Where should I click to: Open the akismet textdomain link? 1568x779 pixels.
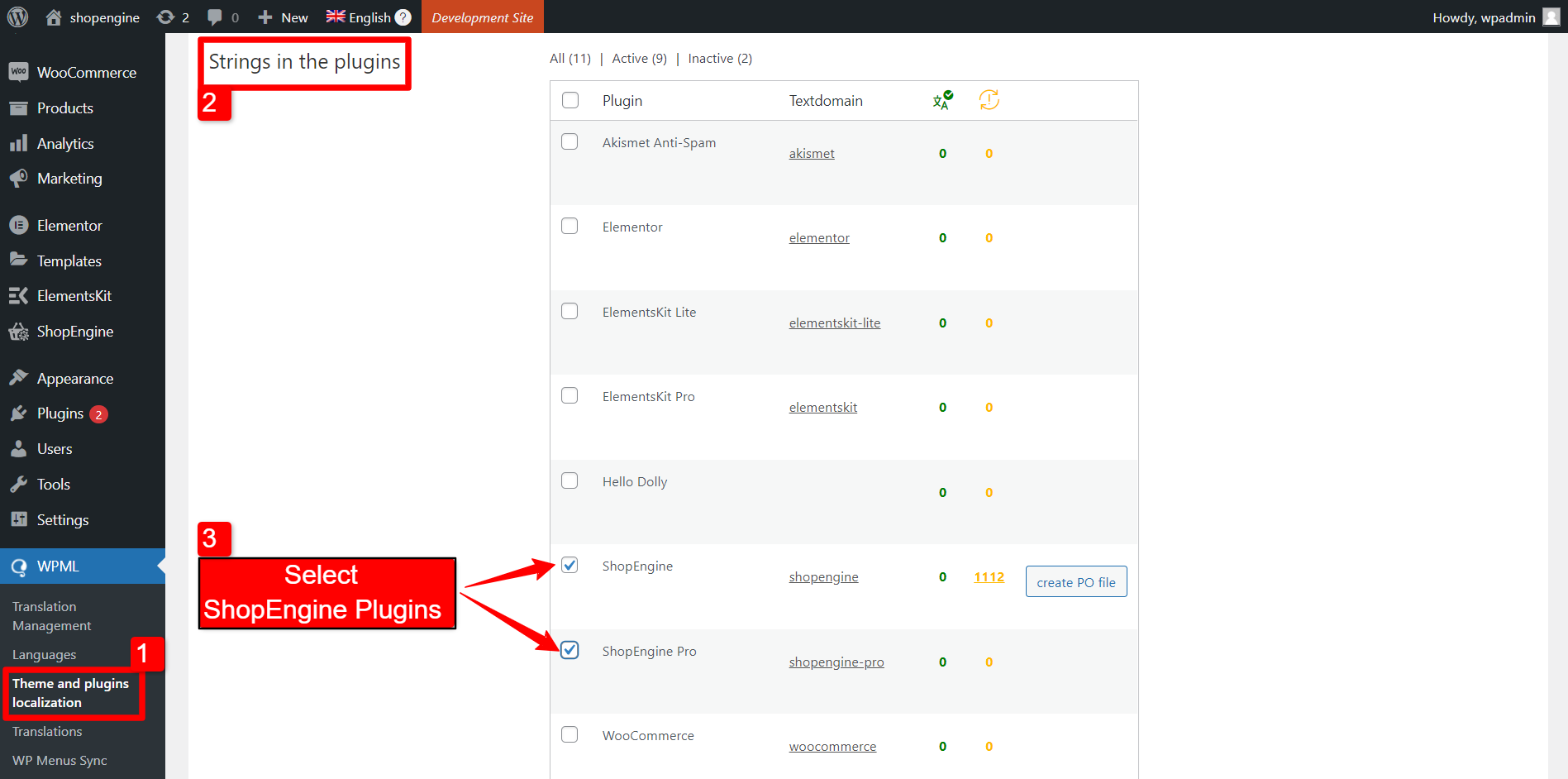click(x=812, y=153)
